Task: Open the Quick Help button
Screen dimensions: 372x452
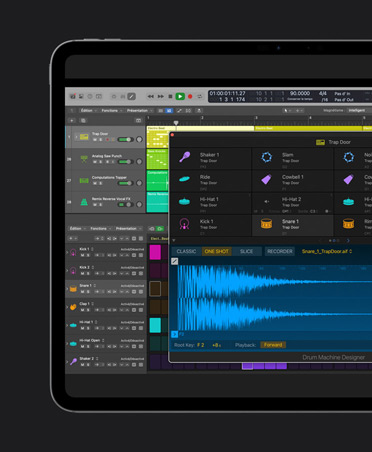Action: [x=90, y=96]
